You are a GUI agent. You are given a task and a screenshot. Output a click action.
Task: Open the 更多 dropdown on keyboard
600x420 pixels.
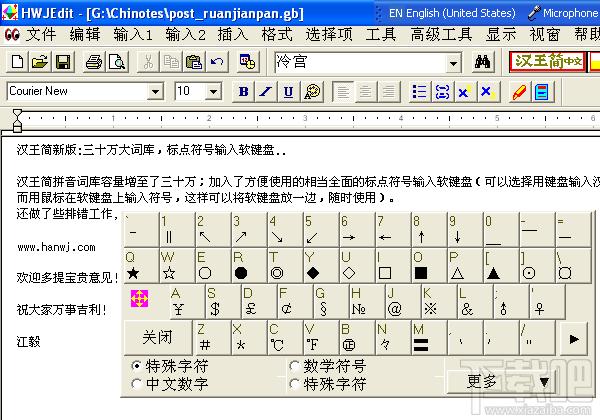pyautogui.click(x=501, y=381)
